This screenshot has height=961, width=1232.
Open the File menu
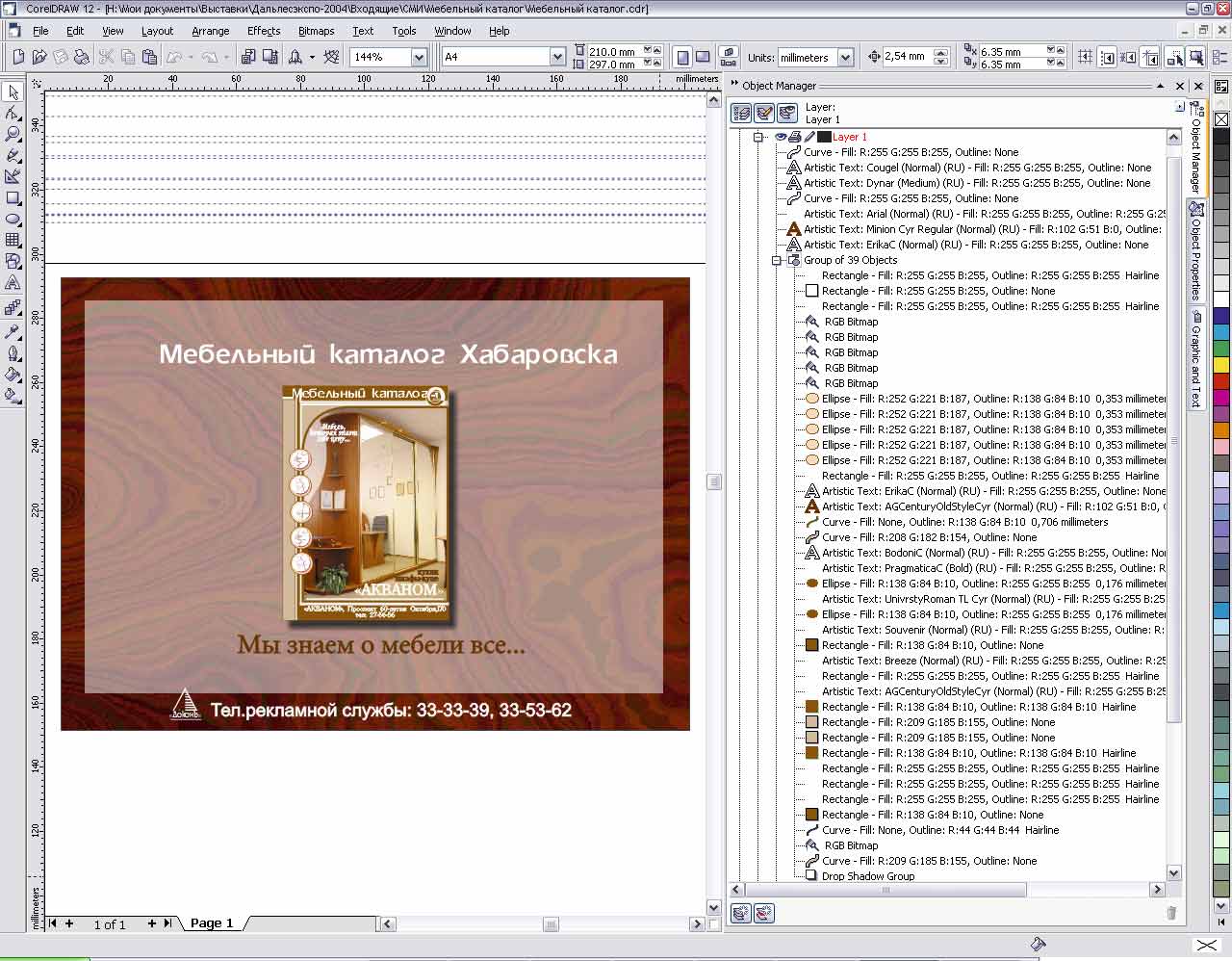[40, 31]
